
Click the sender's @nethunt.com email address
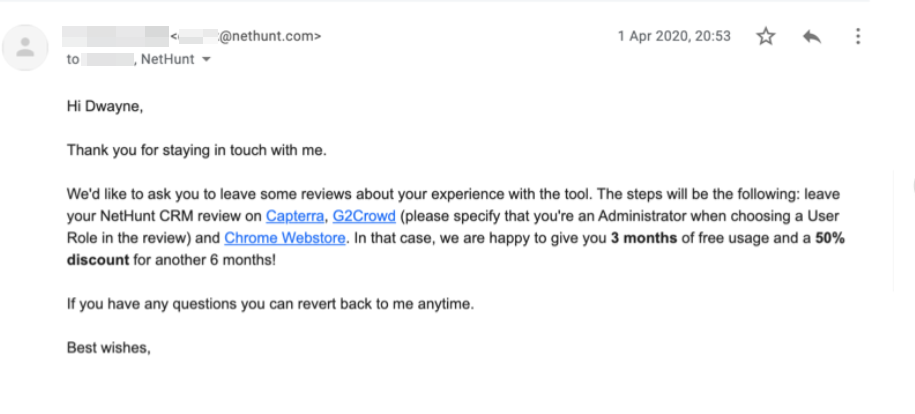(246, 36)
